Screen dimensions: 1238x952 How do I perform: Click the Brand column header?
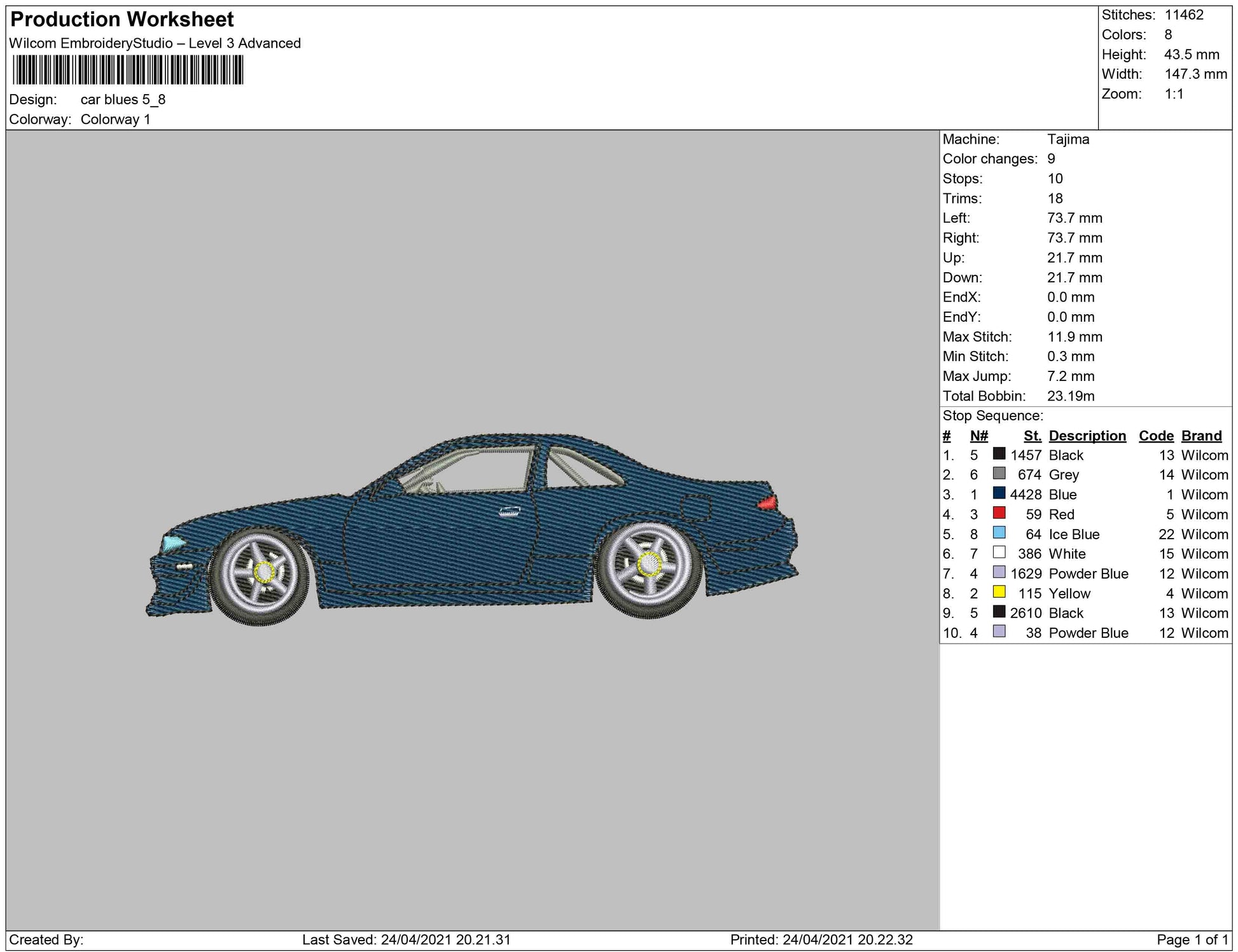(x=1201, y=436)
